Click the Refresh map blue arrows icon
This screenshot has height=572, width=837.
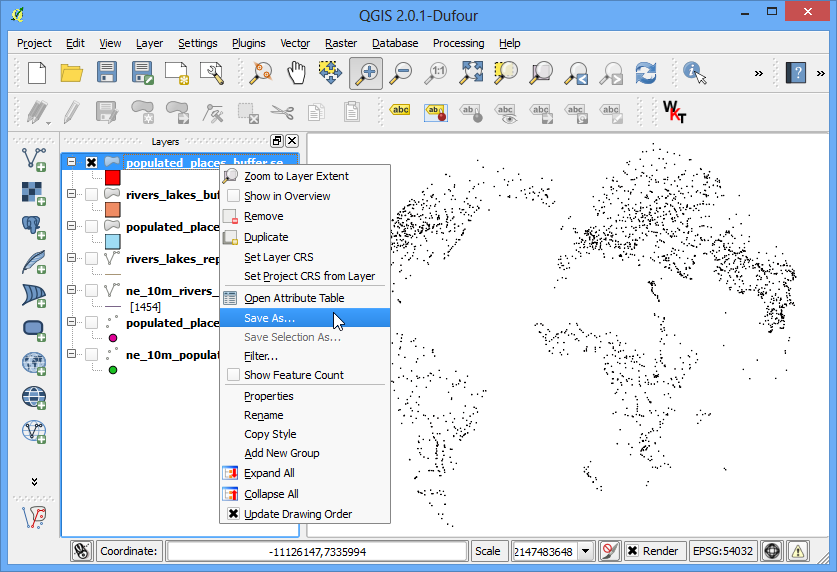pos(646,73)
